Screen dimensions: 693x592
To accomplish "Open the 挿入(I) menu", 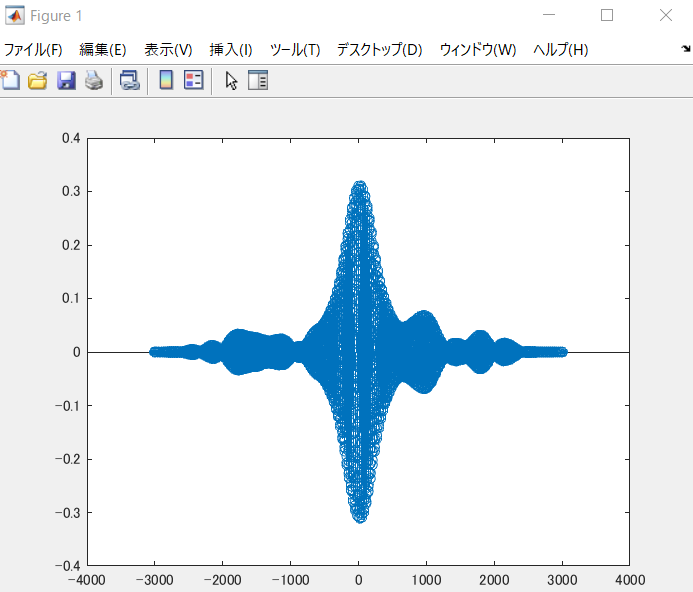I will click(x=231, y=50).
